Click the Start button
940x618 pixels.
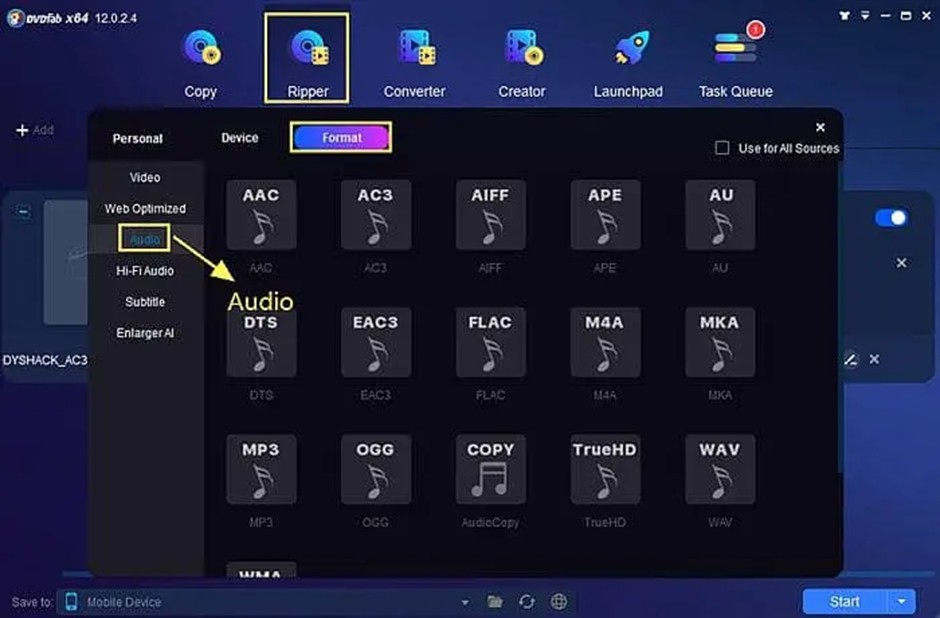845,601
